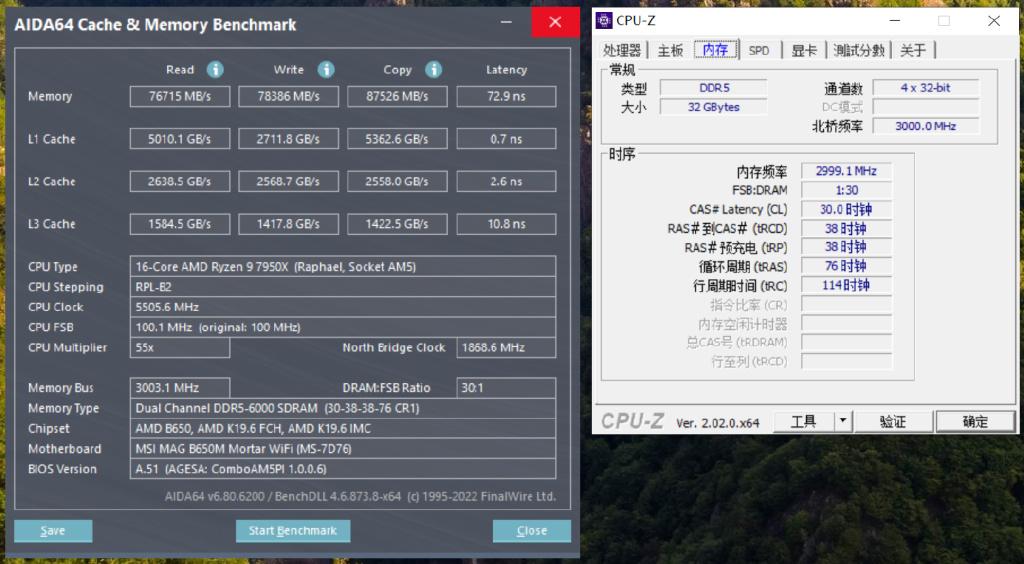
Task: Click the FSB:DRAM value 1:30 in CPU-Z
Action: pos(846,190)
